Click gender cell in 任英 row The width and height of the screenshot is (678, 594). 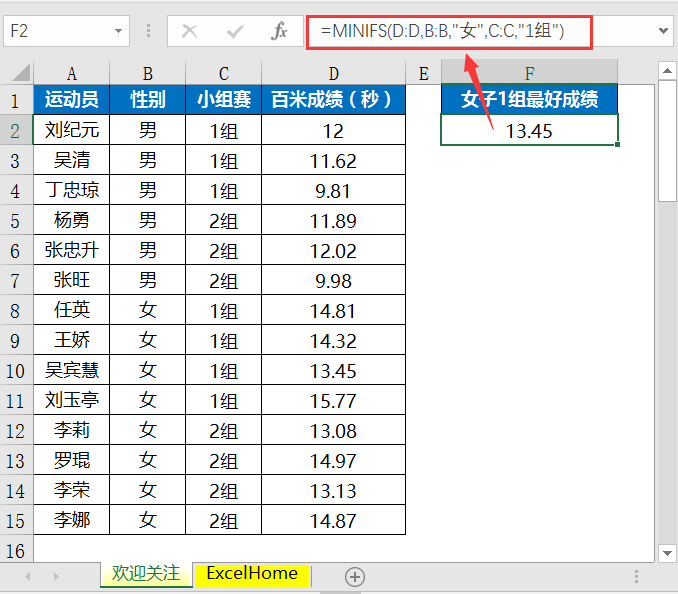[x=147, y=310]
